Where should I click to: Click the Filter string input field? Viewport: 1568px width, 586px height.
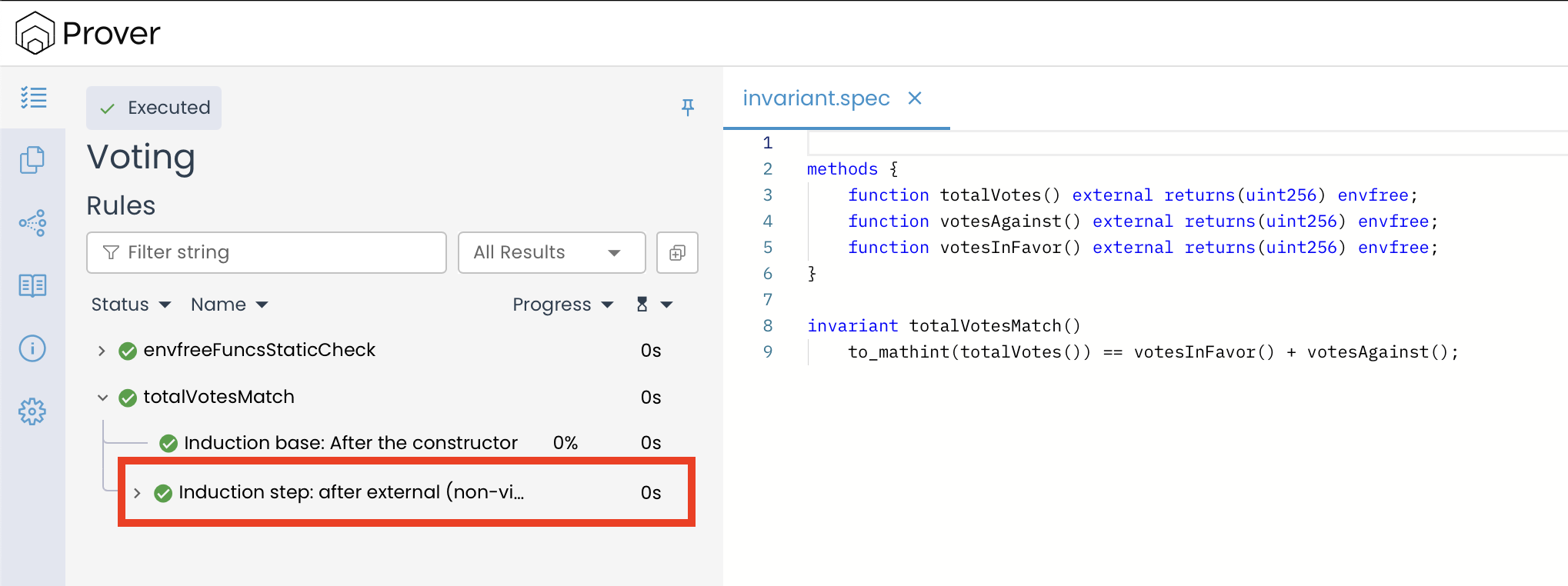pyautogui.click(x=266, y=253)
